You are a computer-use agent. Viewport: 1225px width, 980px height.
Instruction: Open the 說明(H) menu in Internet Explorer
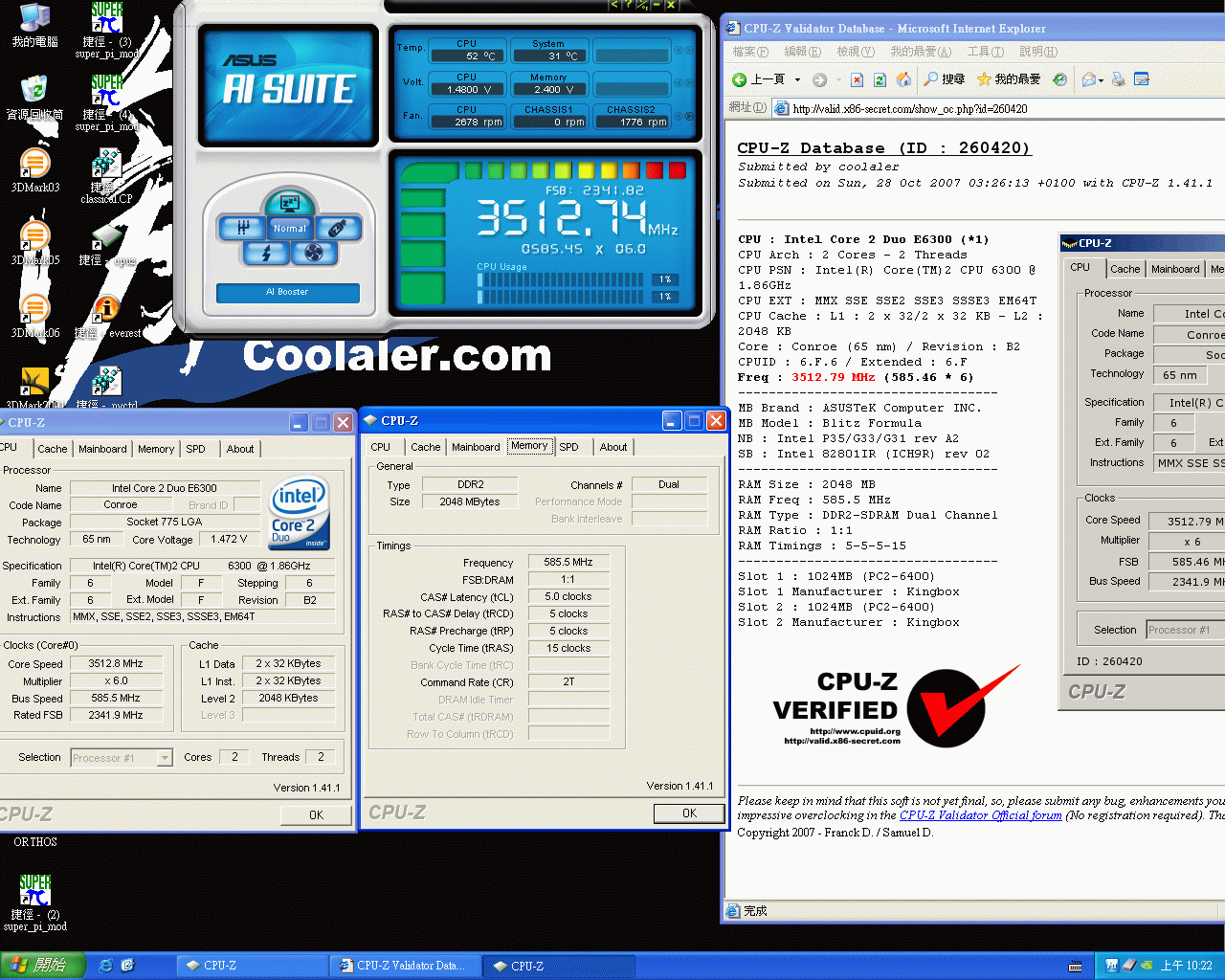[x=1038, y=52]
